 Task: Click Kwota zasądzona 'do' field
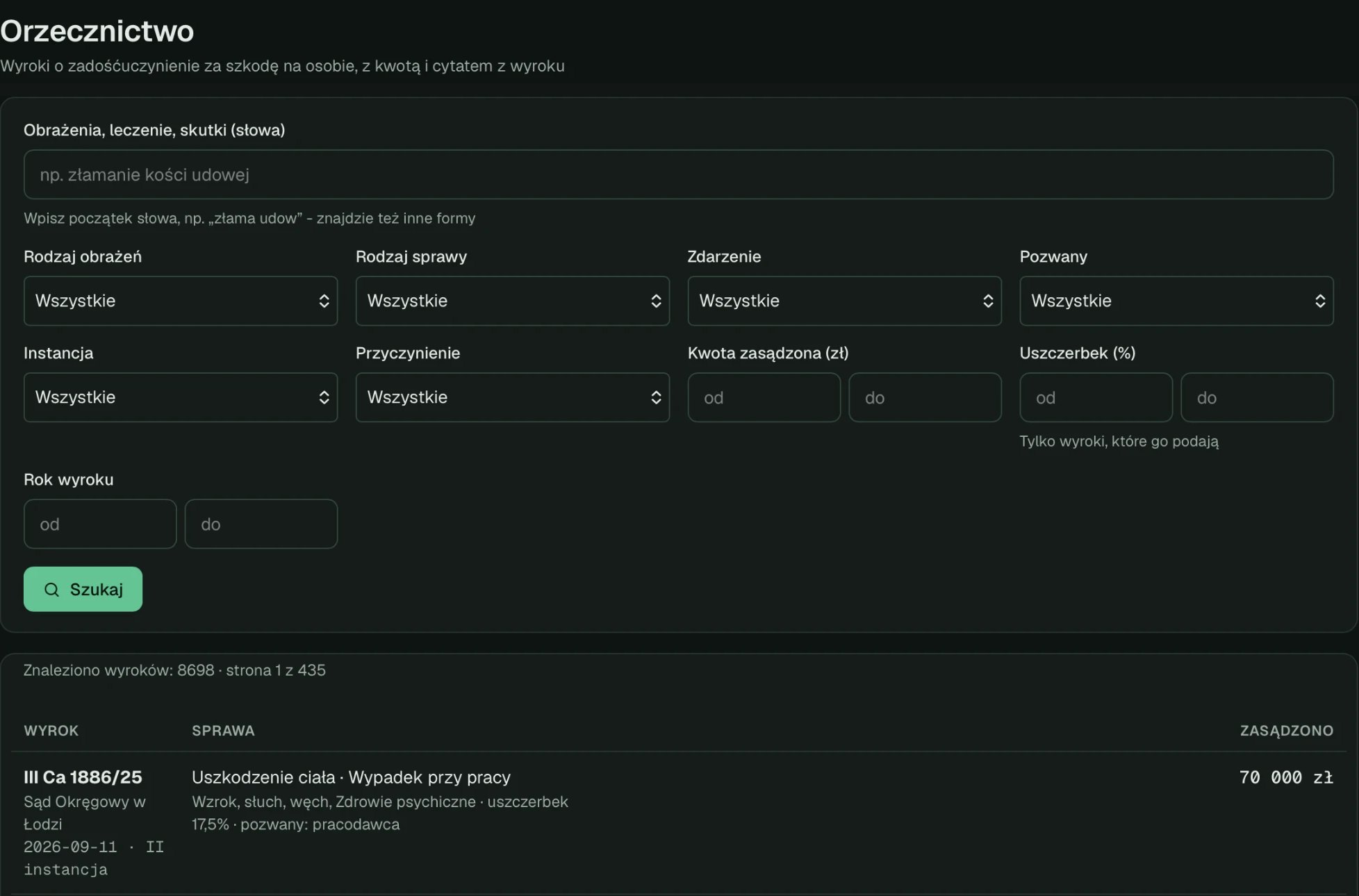pos(925,397)
